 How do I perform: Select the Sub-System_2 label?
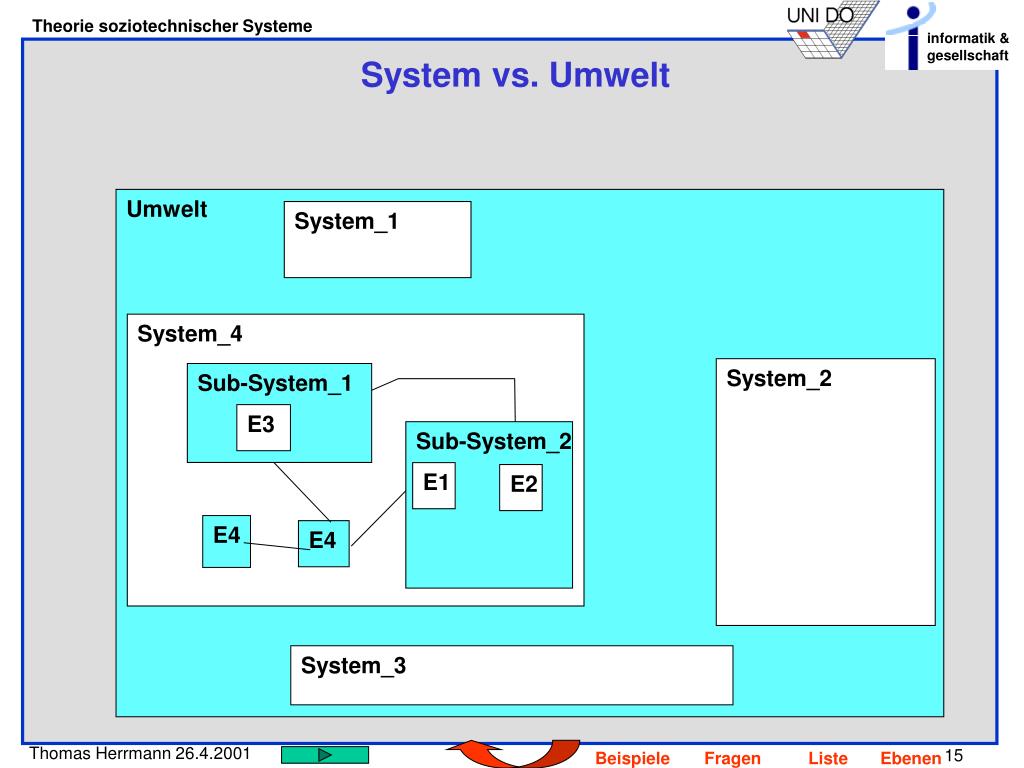pos(493,441)
